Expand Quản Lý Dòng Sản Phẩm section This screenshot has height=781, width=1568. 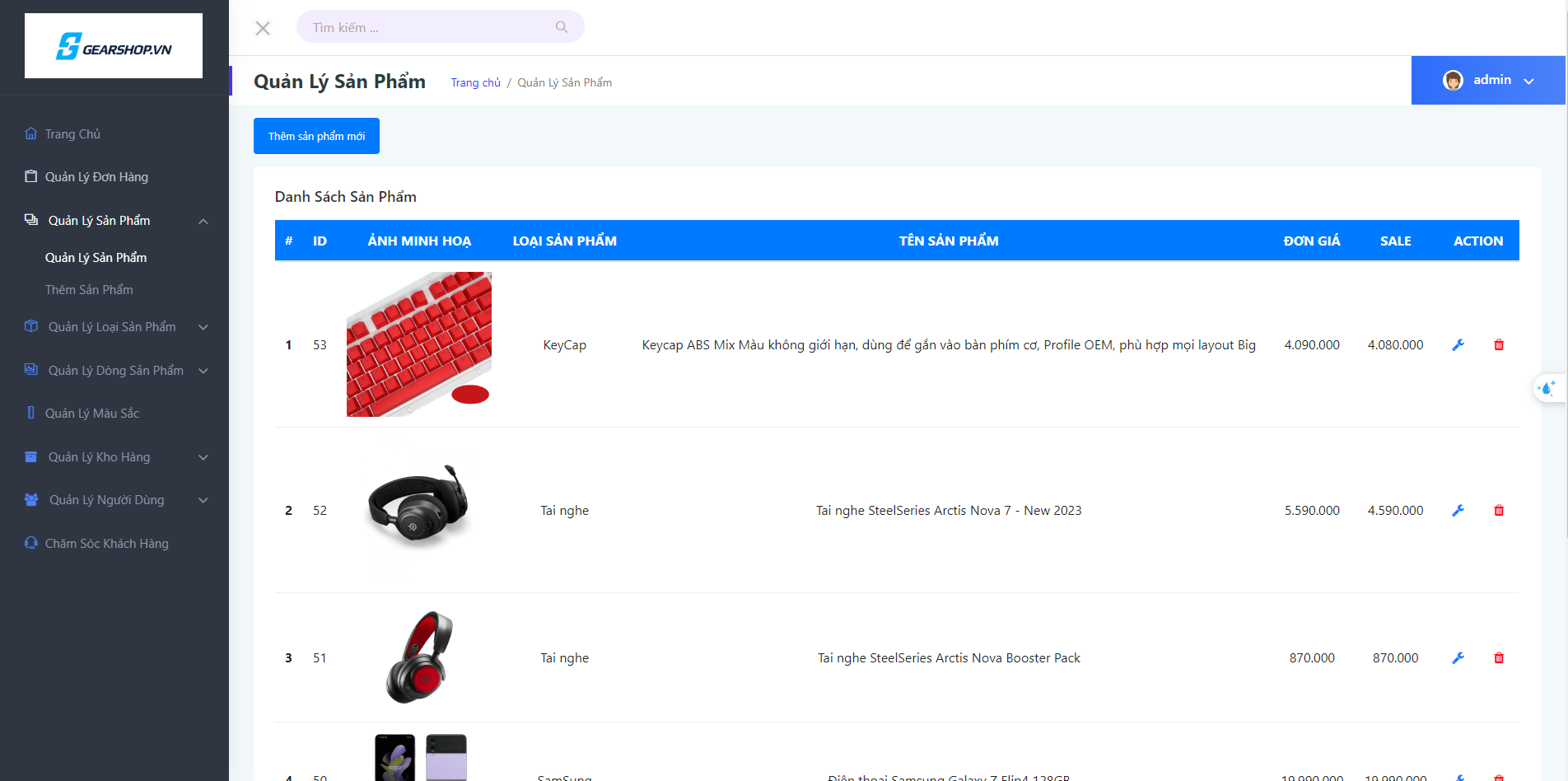tap(203, 371)
